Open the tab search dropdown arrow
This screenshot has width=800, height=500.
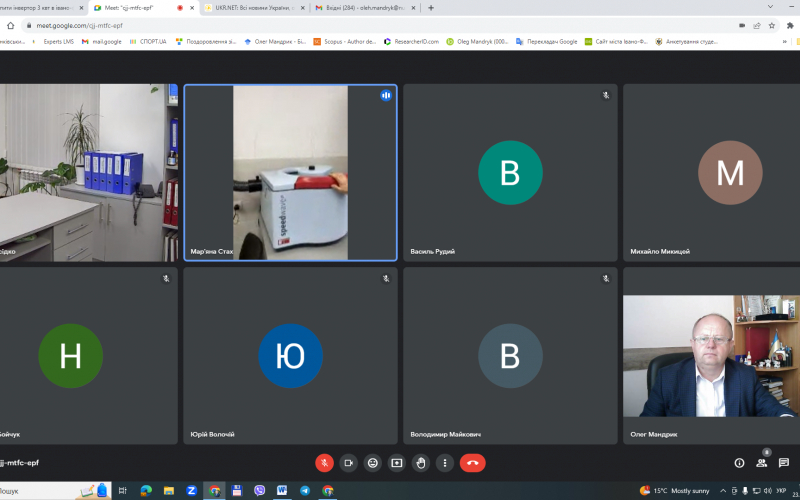[770, 7]
